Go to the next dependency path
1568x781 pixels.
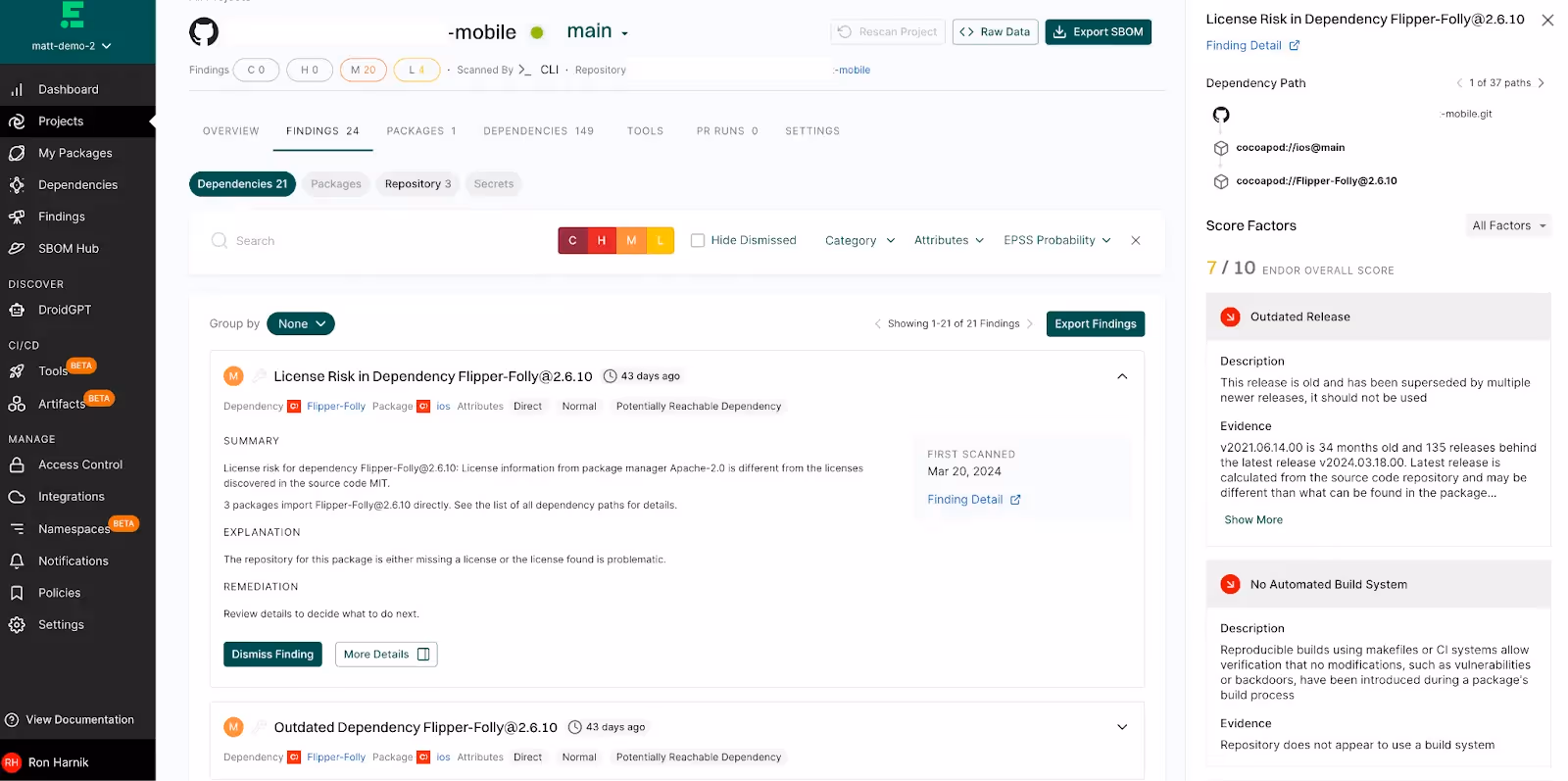1542,83
